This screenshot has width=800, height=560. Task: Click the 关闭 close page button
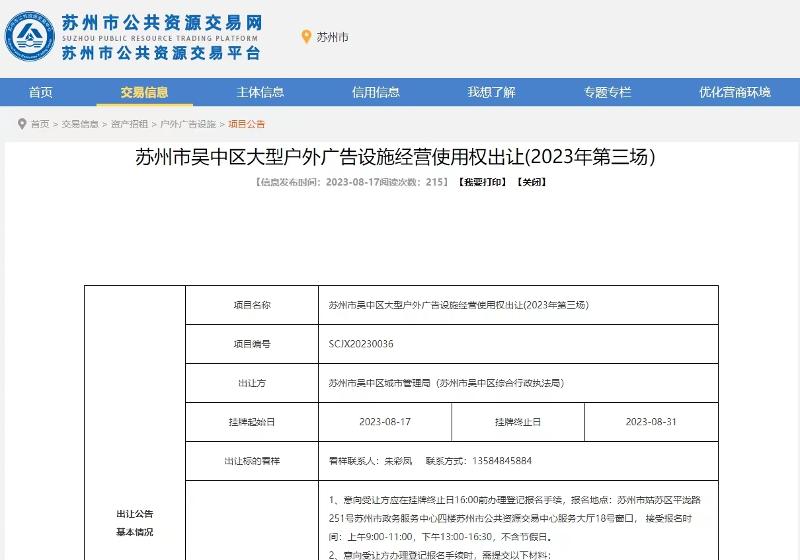tap(532, 183)
